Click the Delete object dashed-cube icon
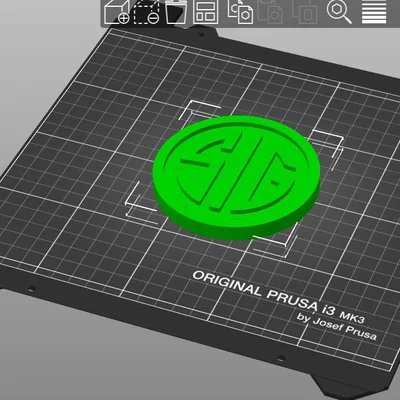 146,12
